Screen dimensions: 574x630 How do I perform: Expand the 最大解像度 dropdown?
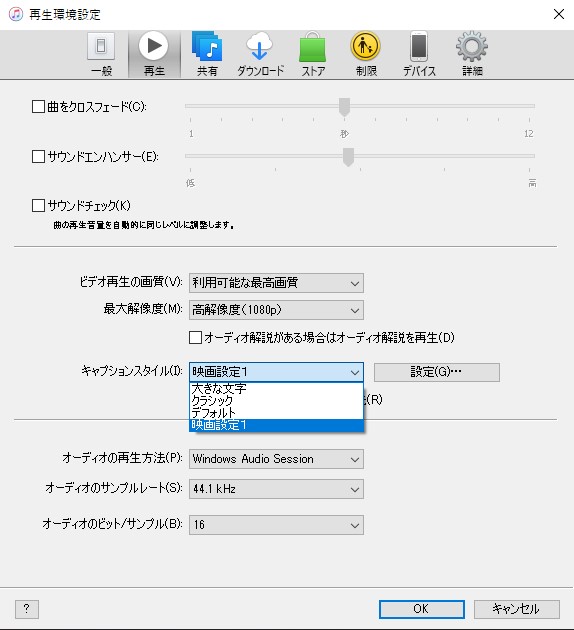[276, 310]
